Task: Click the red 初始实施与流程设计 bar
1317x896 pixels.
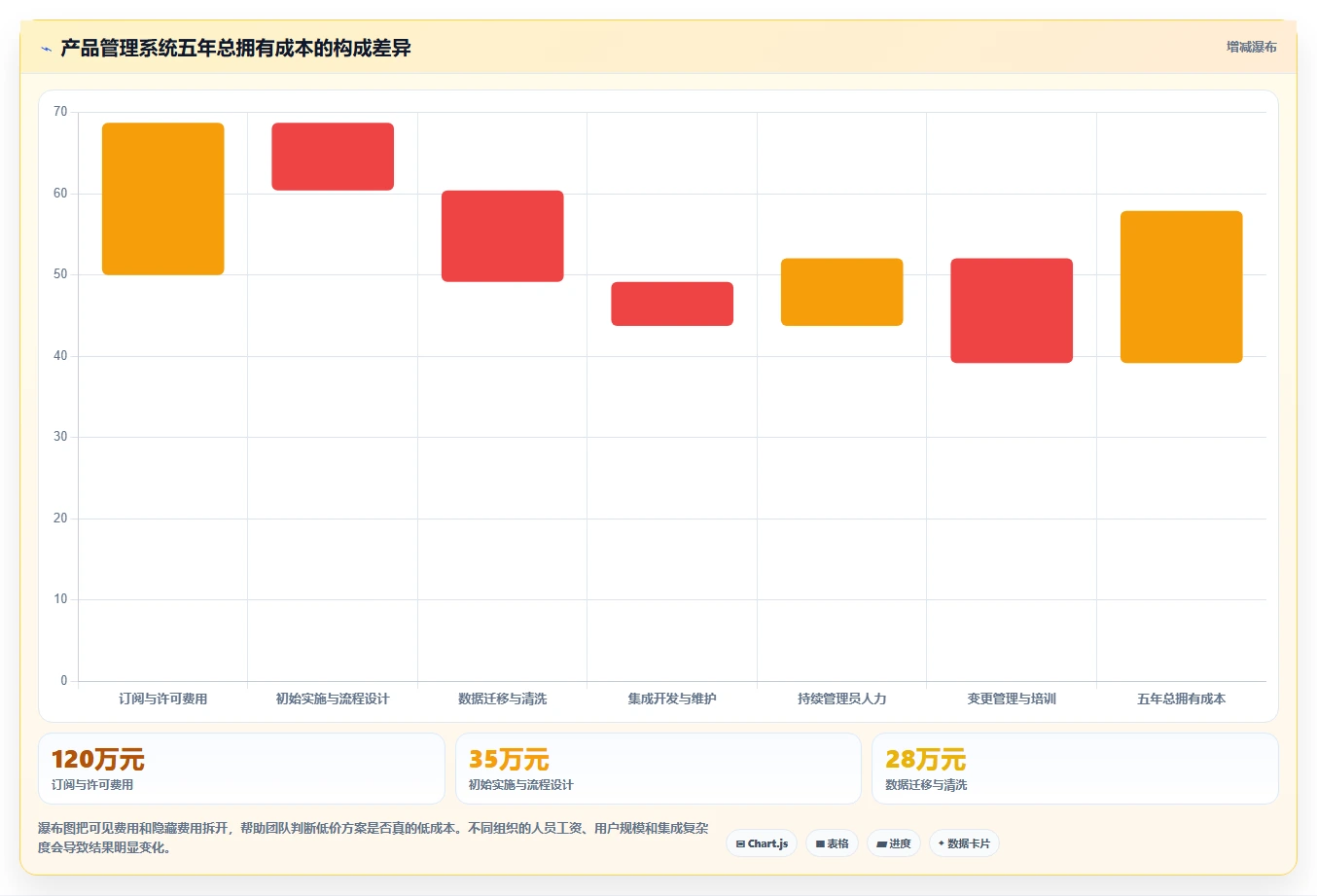Action: [333, 157]
